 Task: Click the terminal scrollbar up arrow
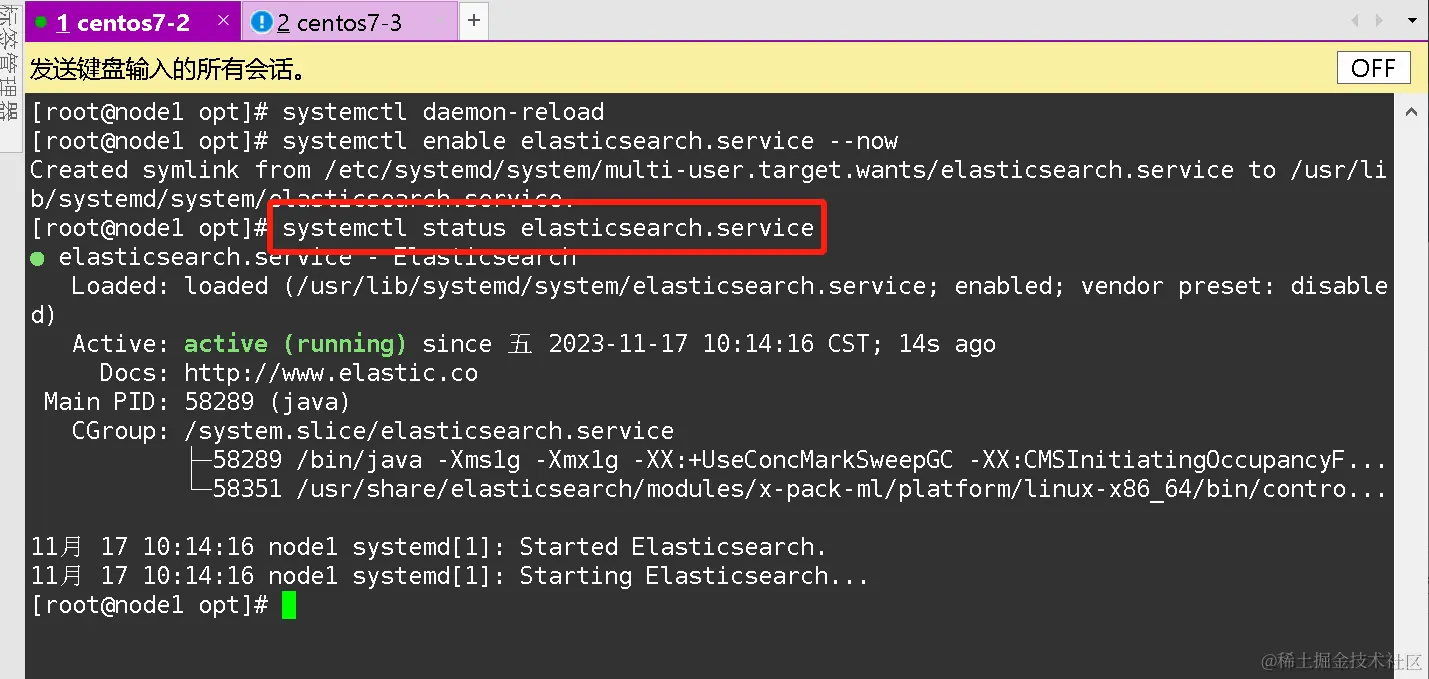[1411, 111]
